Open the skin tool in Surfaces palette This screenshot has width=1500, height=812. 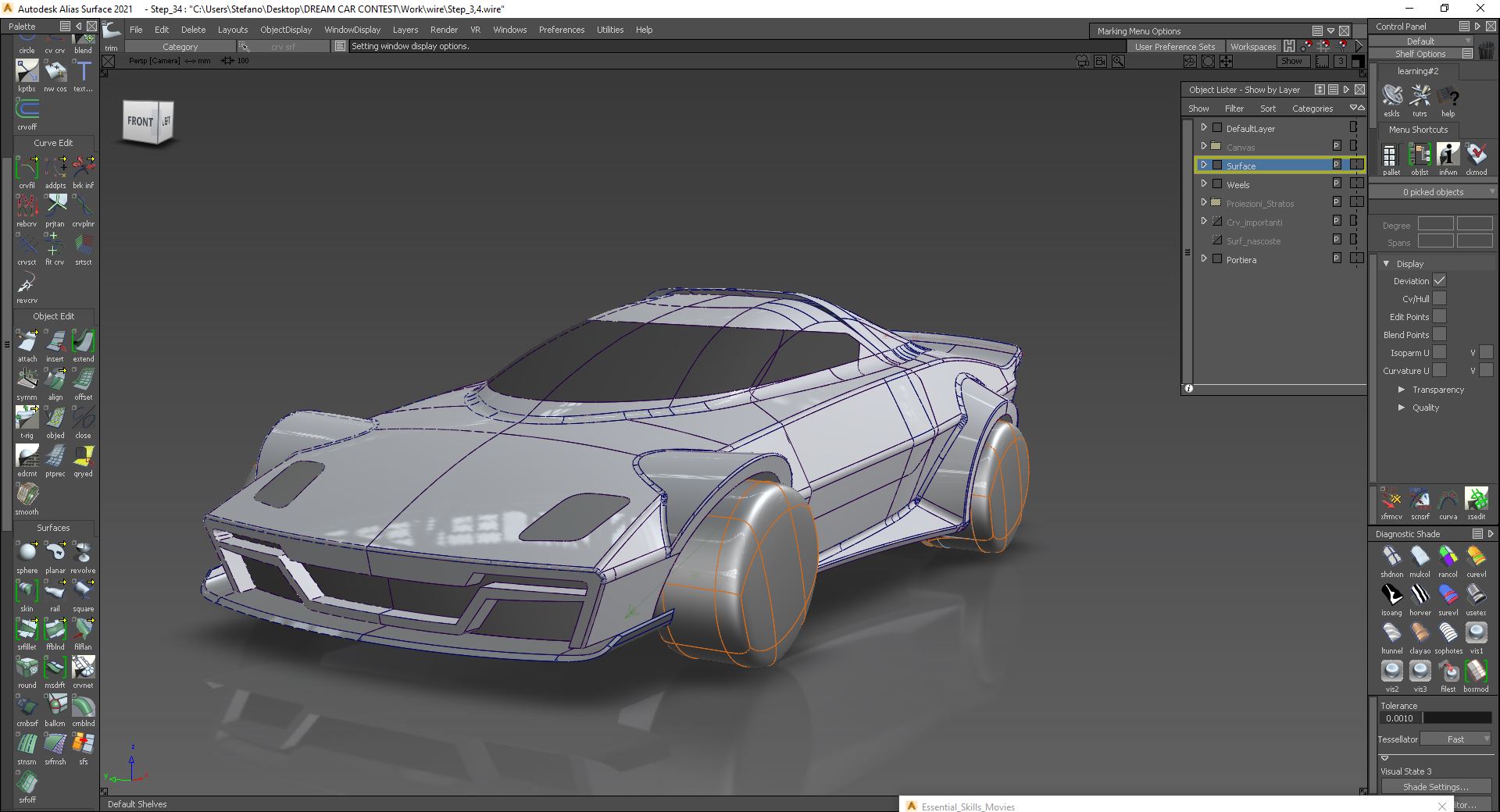pos(27,590)
